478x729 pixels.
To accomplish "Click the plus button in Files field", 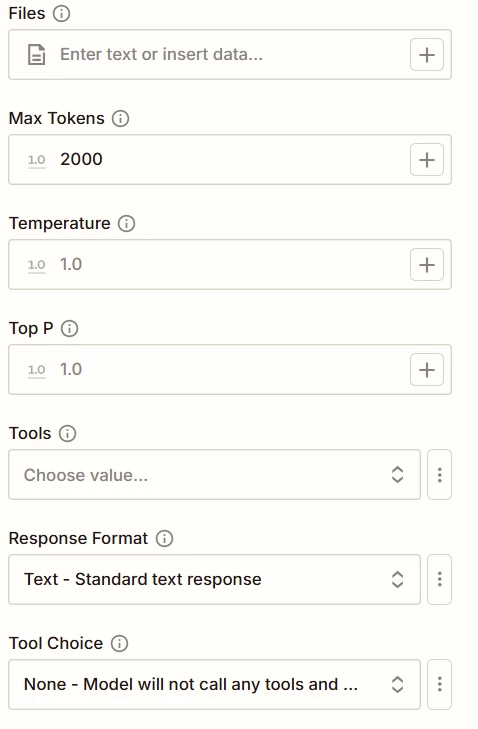I will [427, 55].
